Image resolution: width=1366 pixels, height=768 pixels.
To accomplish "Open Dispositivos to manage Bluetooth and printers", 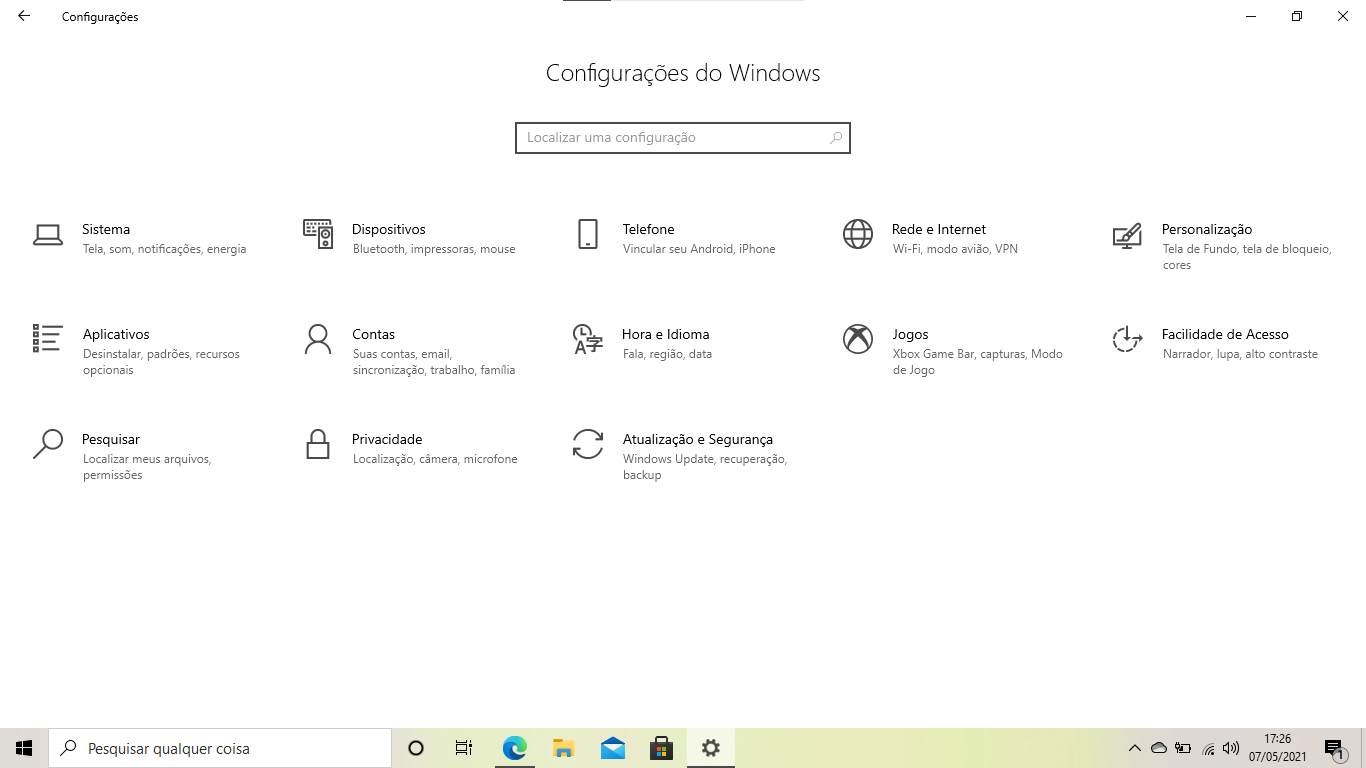I will pos(388,238).
